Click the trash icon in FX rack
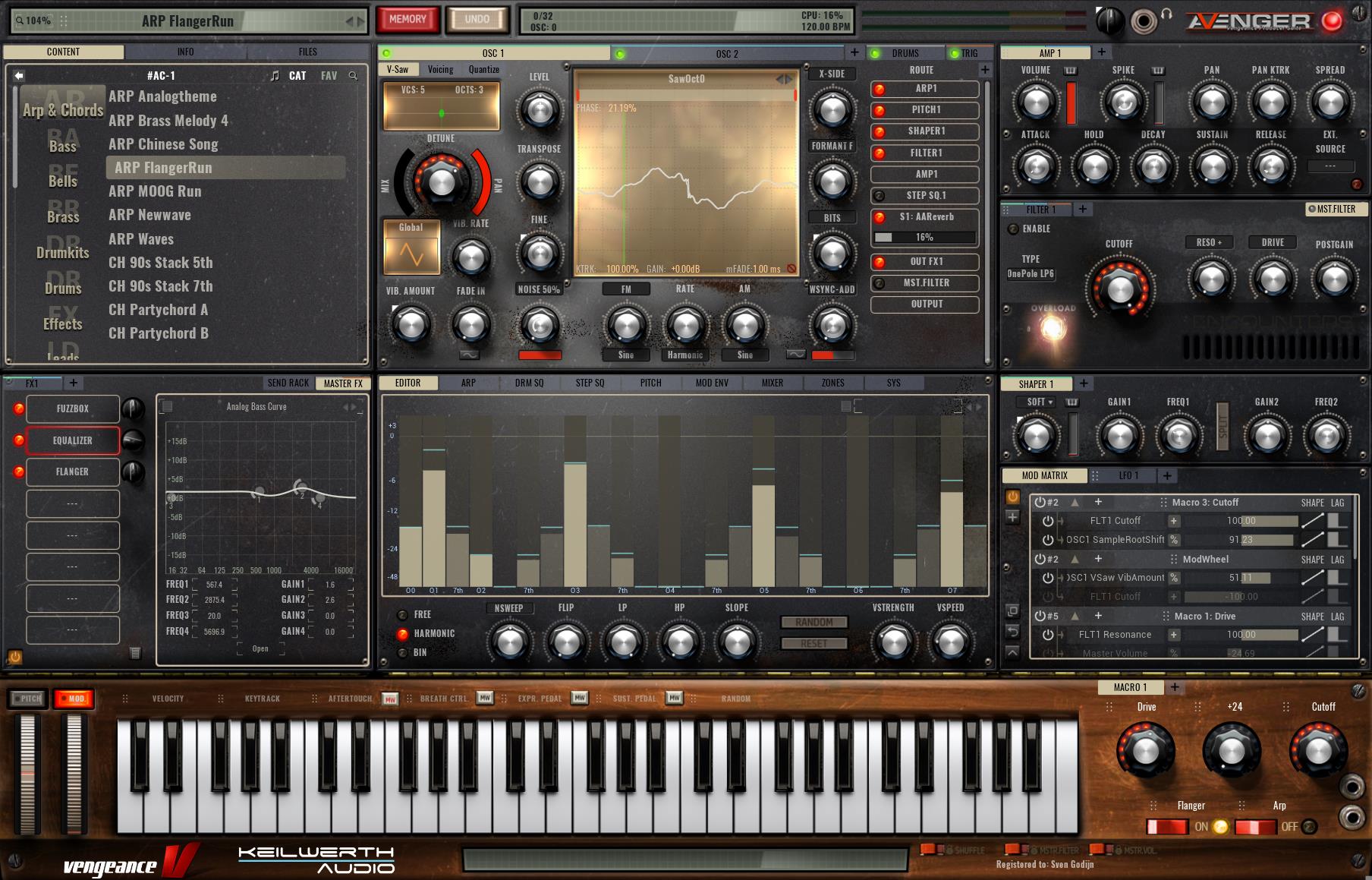1372x880 pixels. coord(134,653)
